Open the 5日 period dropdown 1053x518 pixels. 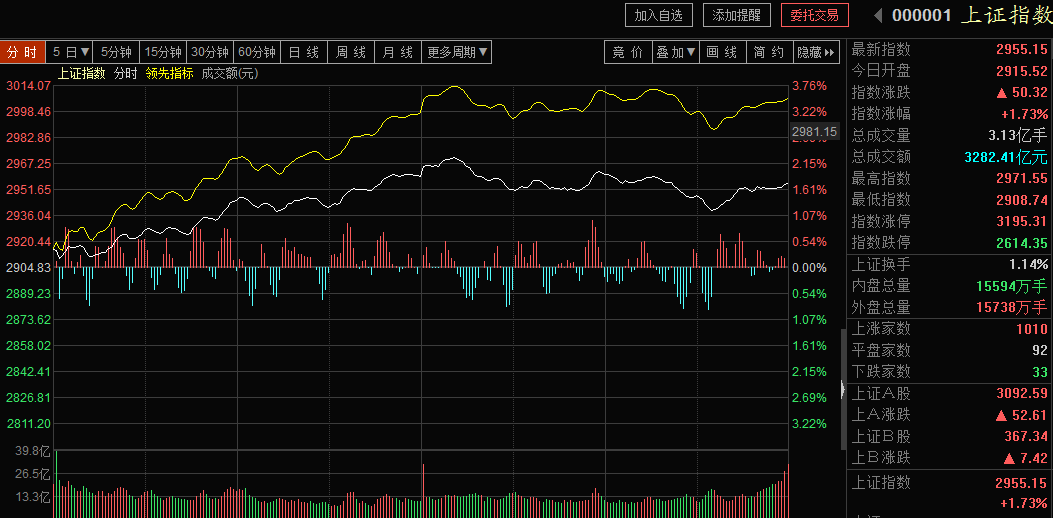click(x=70, y=52)
